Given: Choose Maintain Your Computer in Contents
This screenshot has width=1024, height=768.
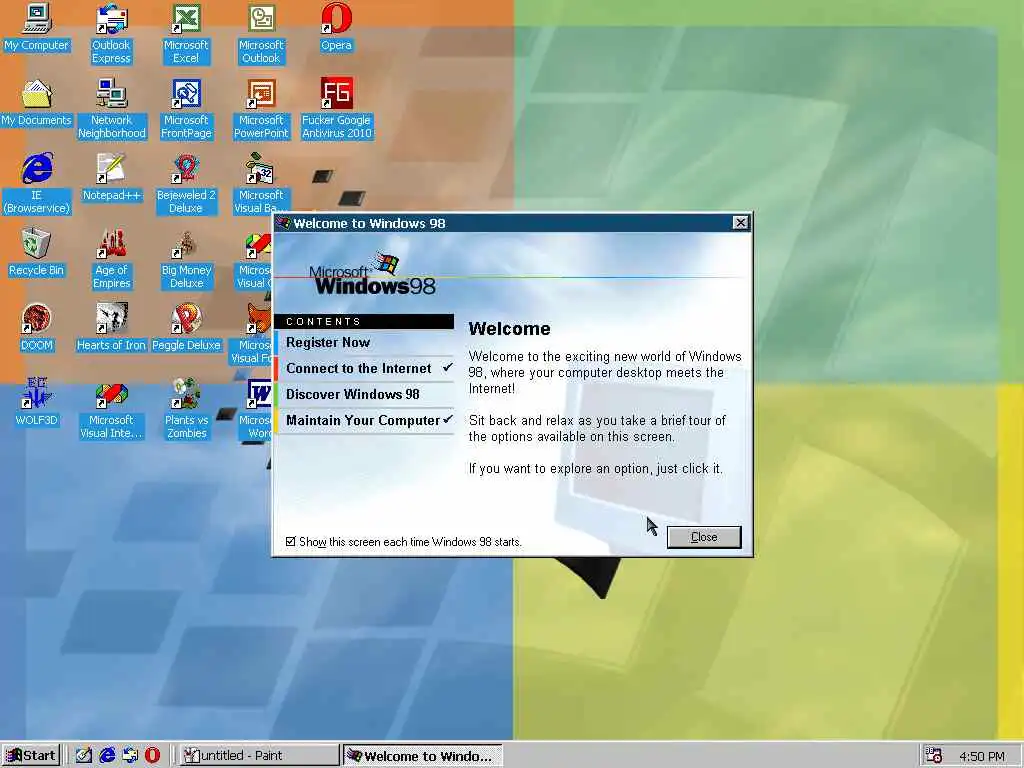Looking at the screenshot, I should (x=364, y=421).
